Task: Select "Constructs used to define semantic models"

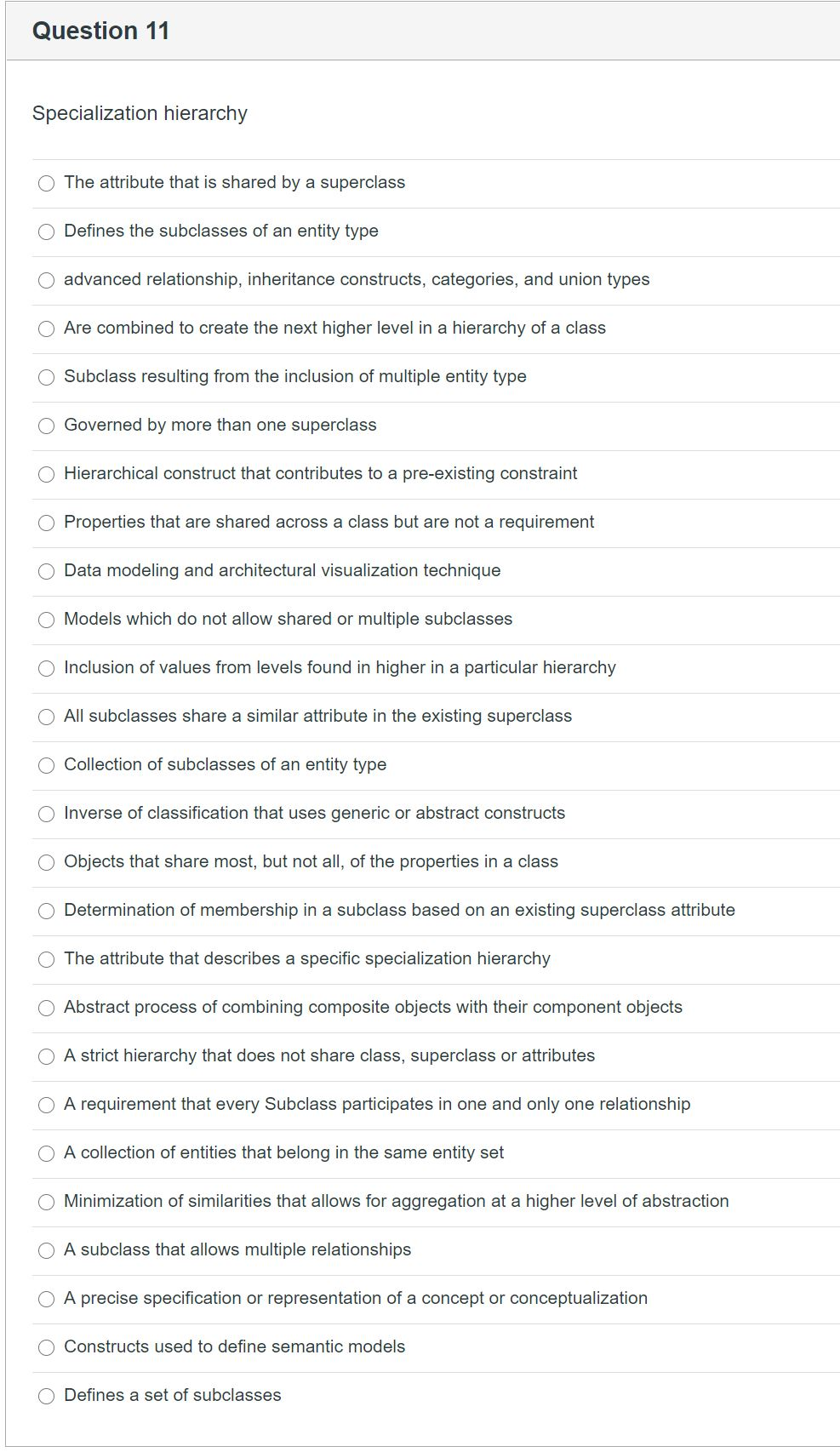Action: pyautogui.click(x=45, y=1347)
